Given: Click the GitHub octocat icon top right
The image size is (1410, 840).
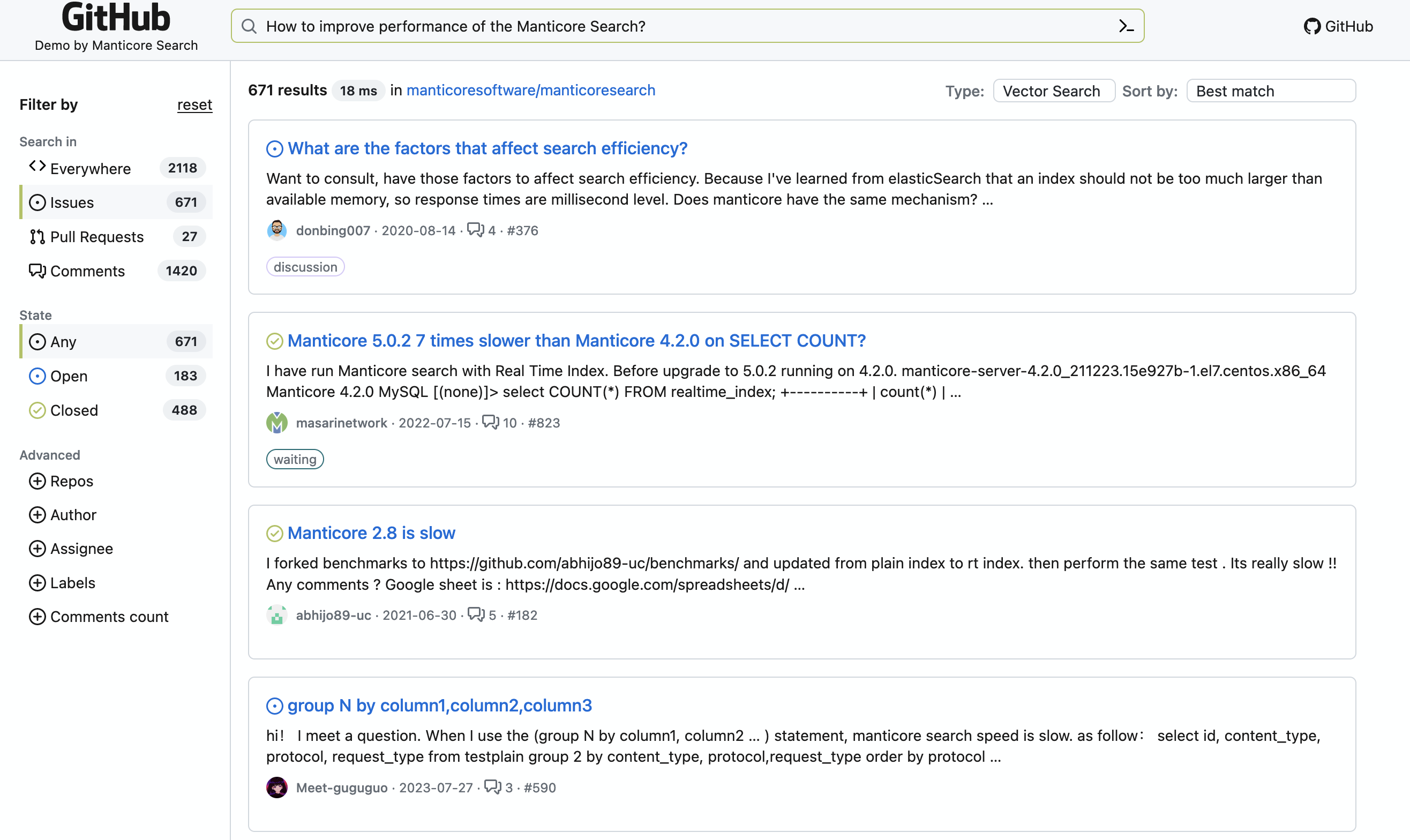Looking at the screenshot, I should tap(1311, 27).
